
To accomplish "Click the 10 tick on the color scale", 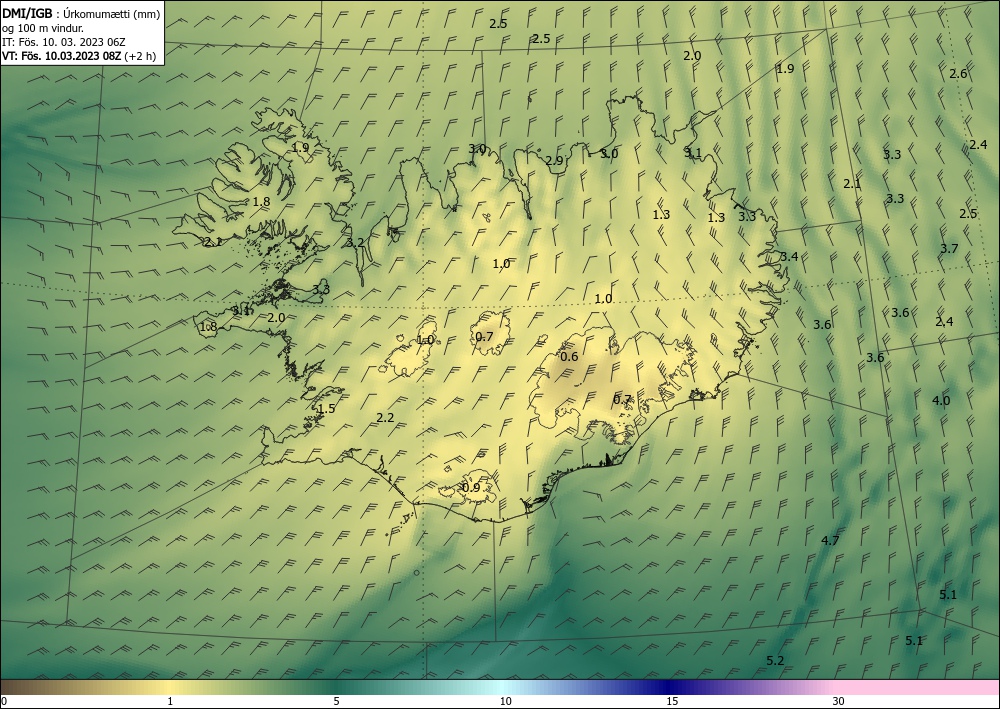I will (x=505, y=701).
